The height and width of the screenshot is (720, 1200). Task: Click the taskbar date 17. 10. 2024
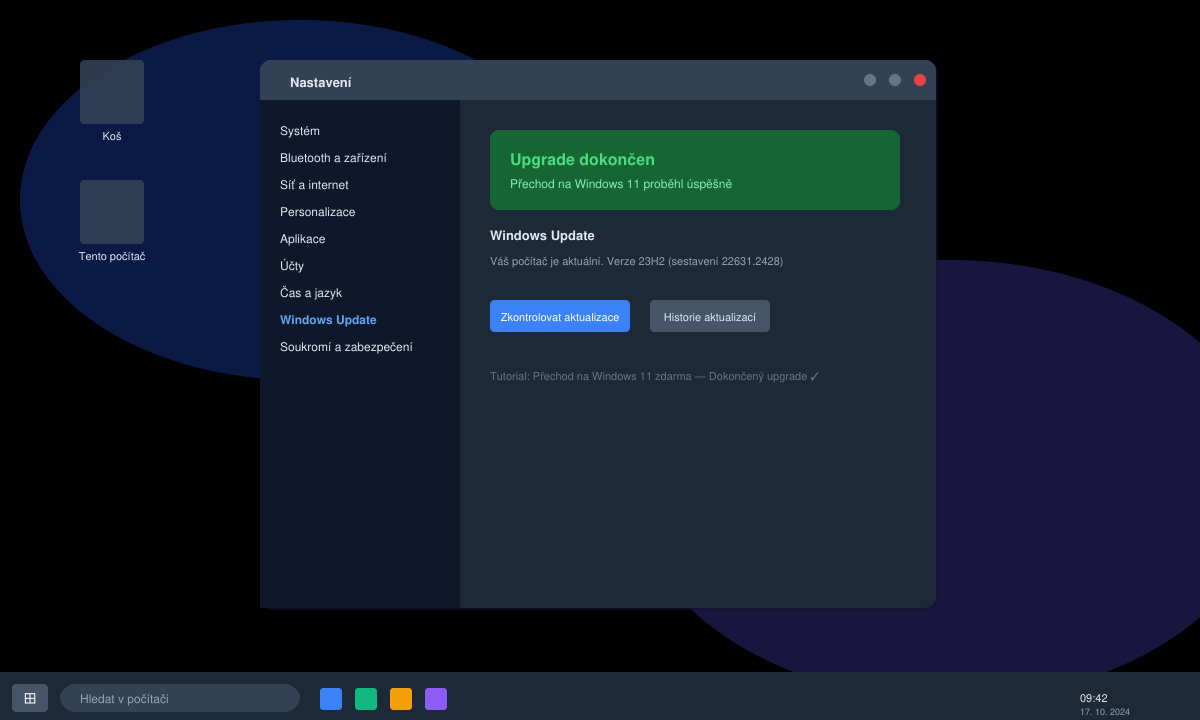click(1105, 712)
